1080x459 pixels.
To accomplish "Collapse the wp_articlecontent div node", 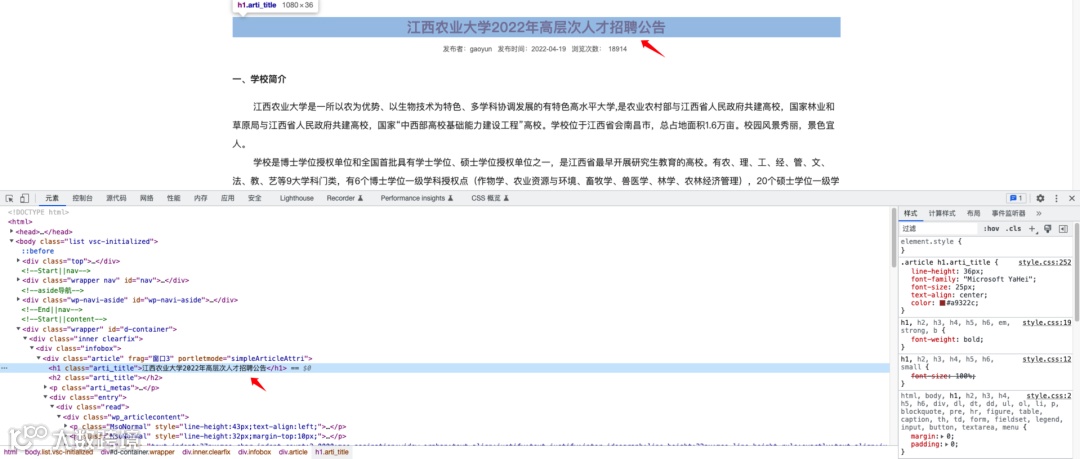I will click(x=60, y=416).
